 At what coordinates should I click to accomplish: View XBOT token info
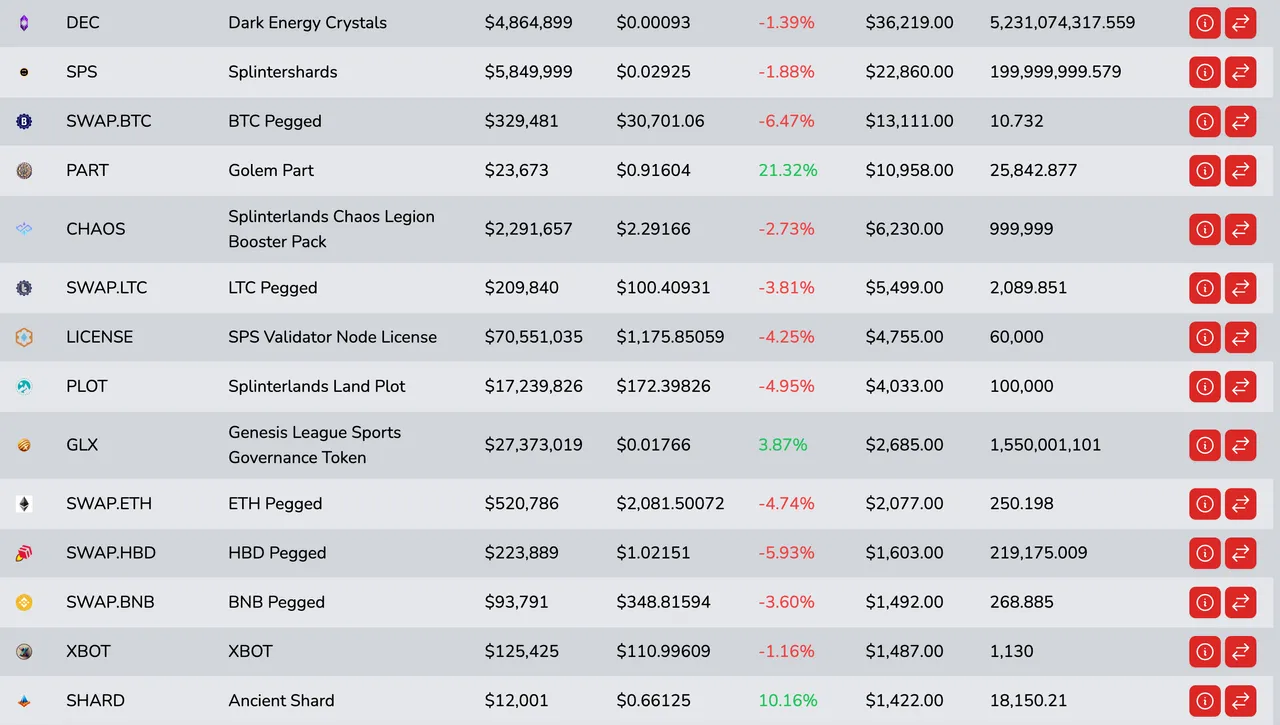point(1205,651)
